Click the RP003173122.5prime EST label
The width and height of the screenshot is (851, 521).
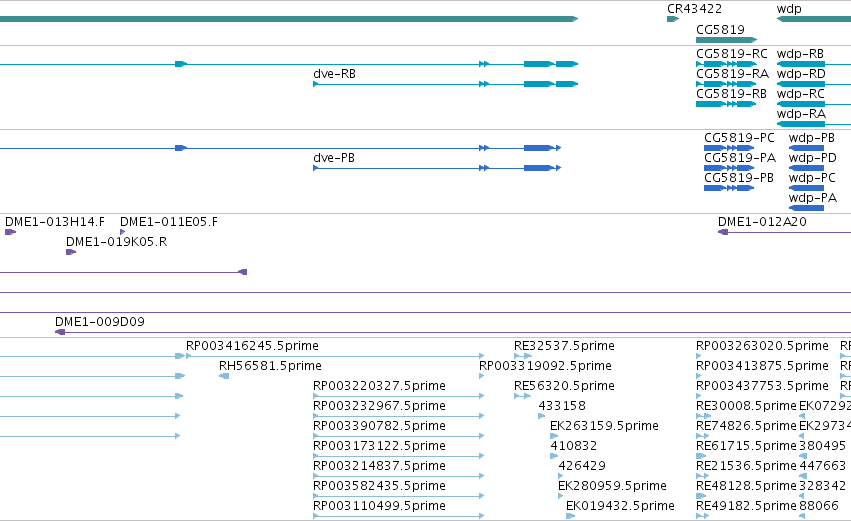(379, 447)
